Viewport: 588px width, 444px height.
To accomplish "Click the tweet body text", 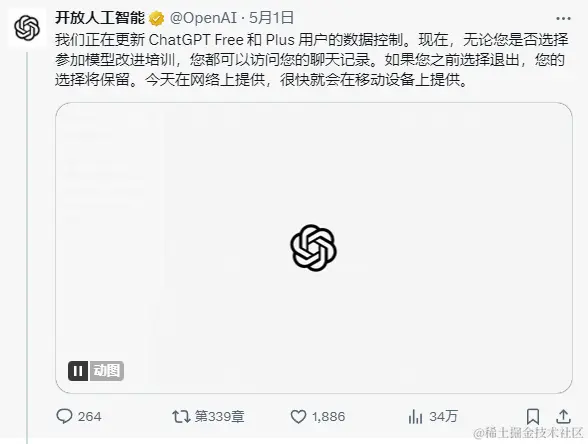I will [x=311, y=60].
